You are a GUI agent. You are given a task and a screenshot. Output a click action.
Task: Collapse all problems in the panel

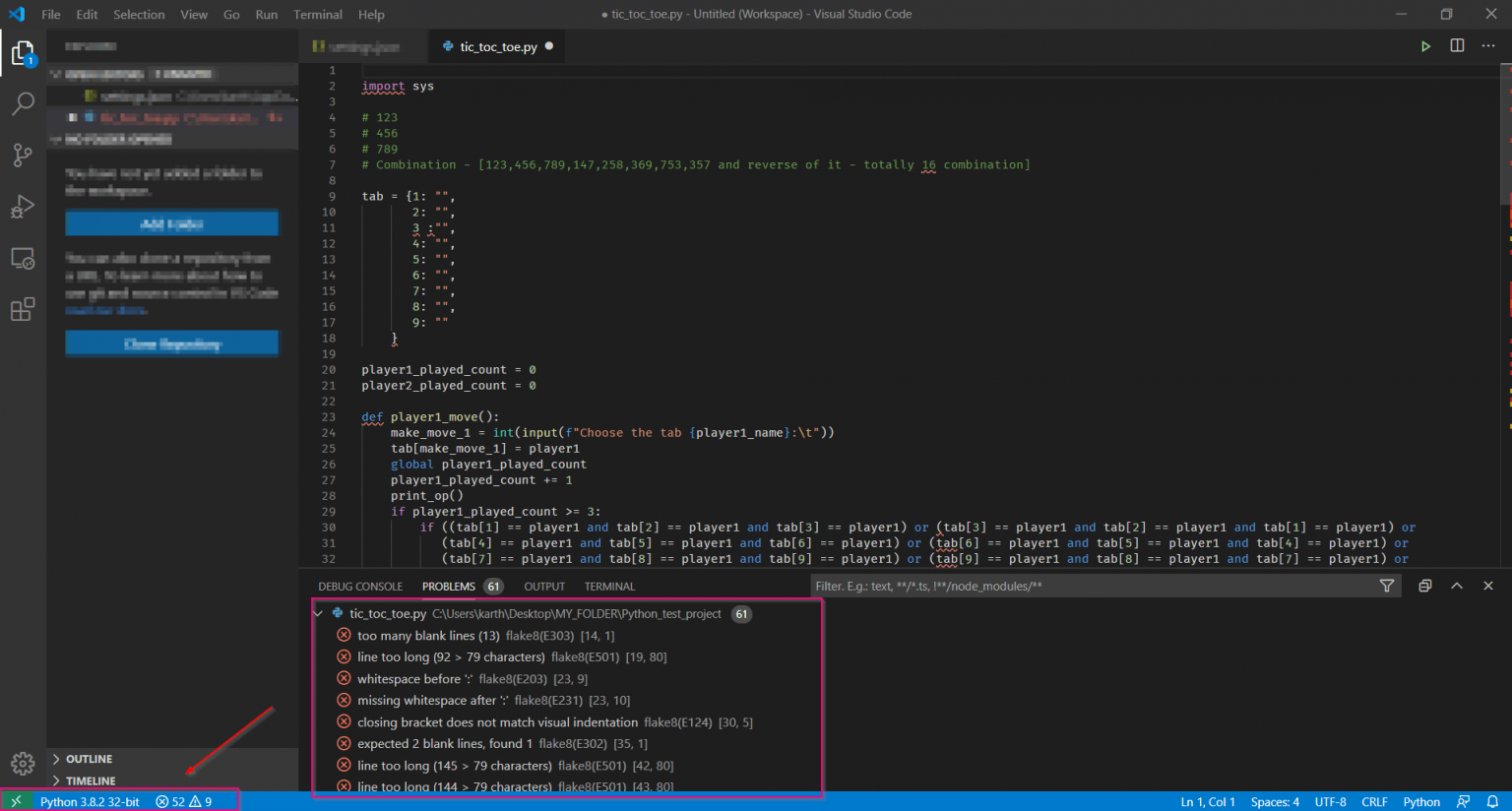[x=1424, y=587]
